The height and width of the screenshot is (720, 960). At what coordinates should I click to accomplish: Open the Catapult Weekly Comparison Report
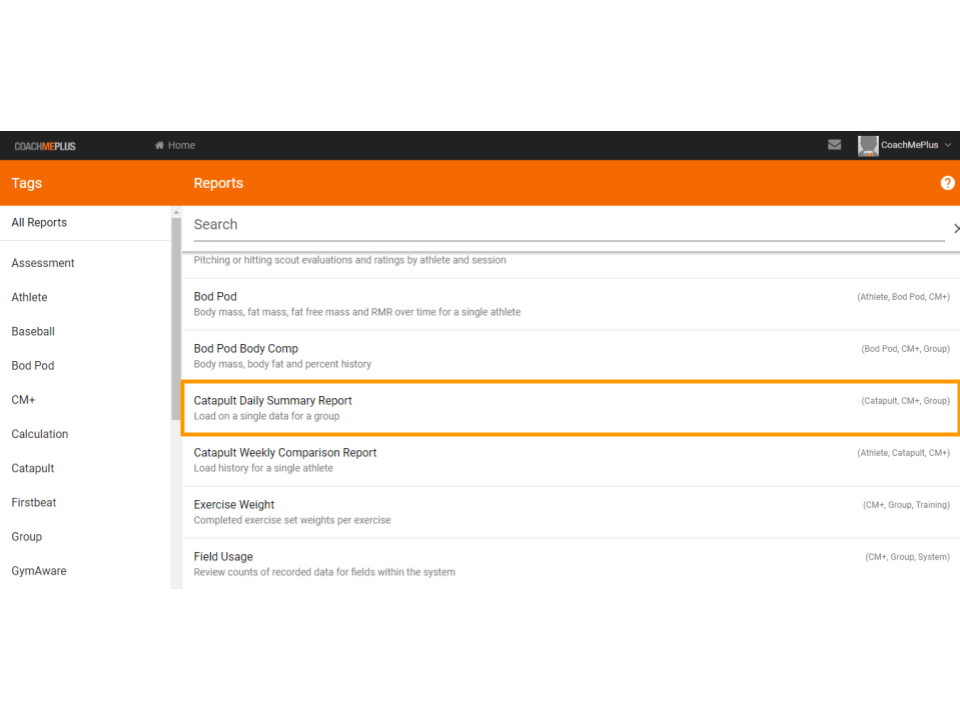click(571, 460)
